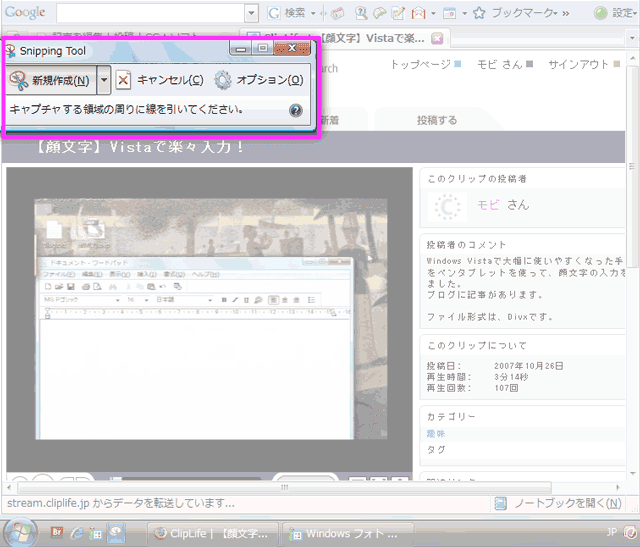The height and width of the screenshot is (547, 640).
Task: Open the Windows Start orb
Action: [20, 532]
